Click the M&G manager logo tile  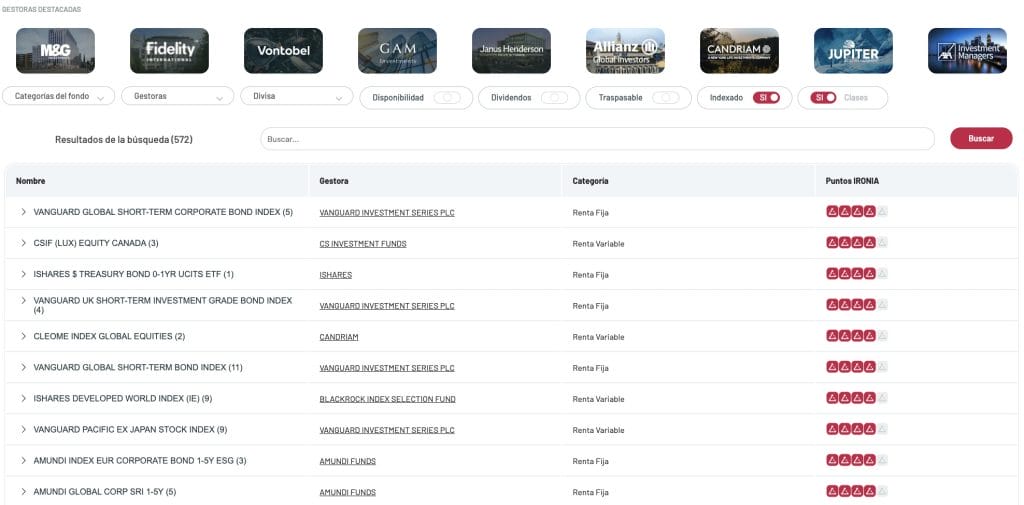tap(55, 50)
